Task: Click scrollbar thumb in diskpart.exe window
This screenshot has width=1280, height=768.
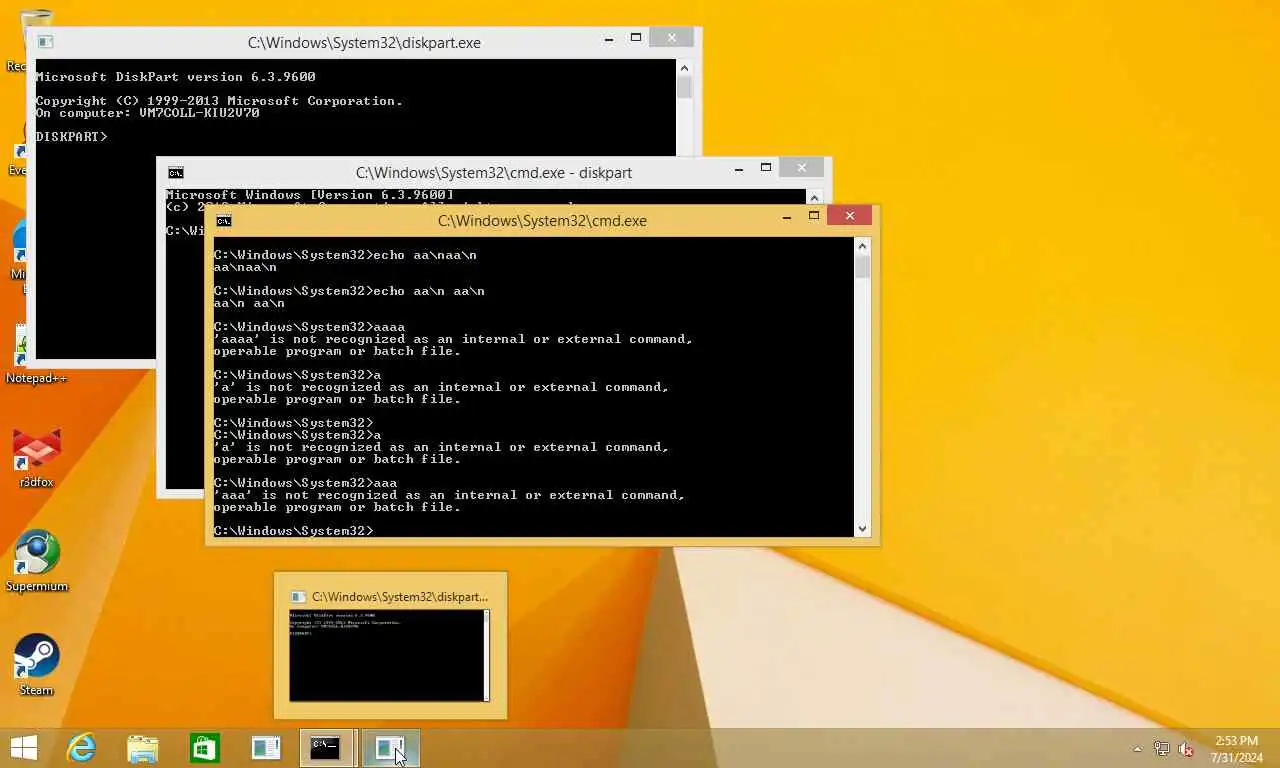Action: (x=684, y=88)
